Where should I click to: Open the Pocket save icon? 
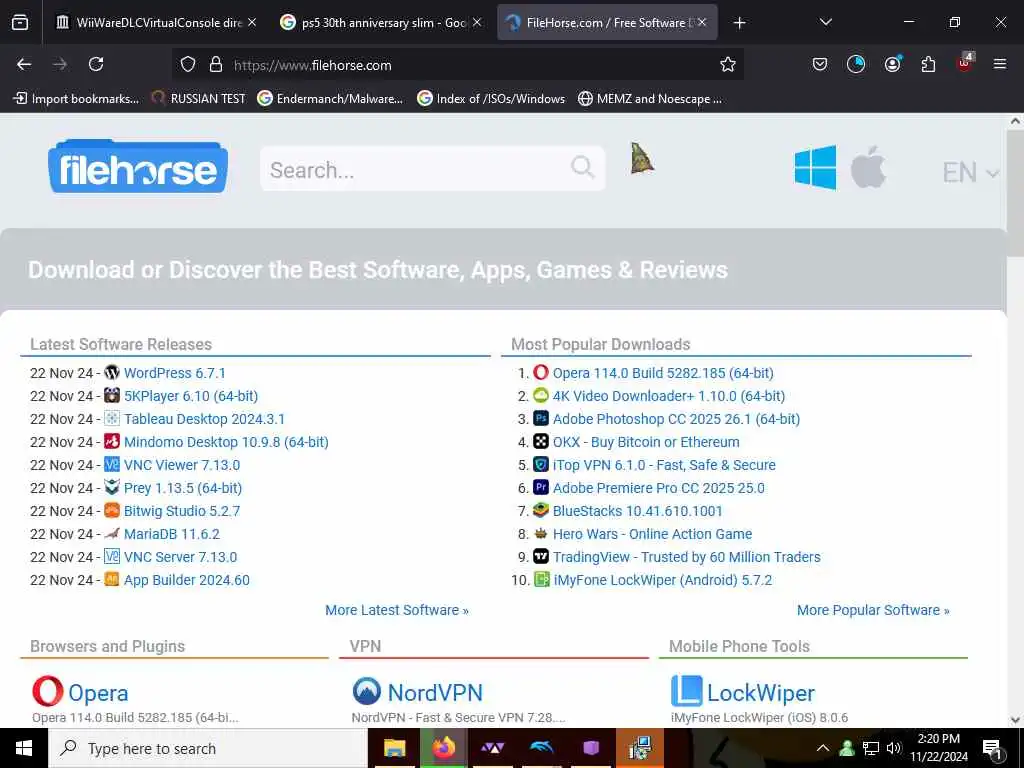820,64
